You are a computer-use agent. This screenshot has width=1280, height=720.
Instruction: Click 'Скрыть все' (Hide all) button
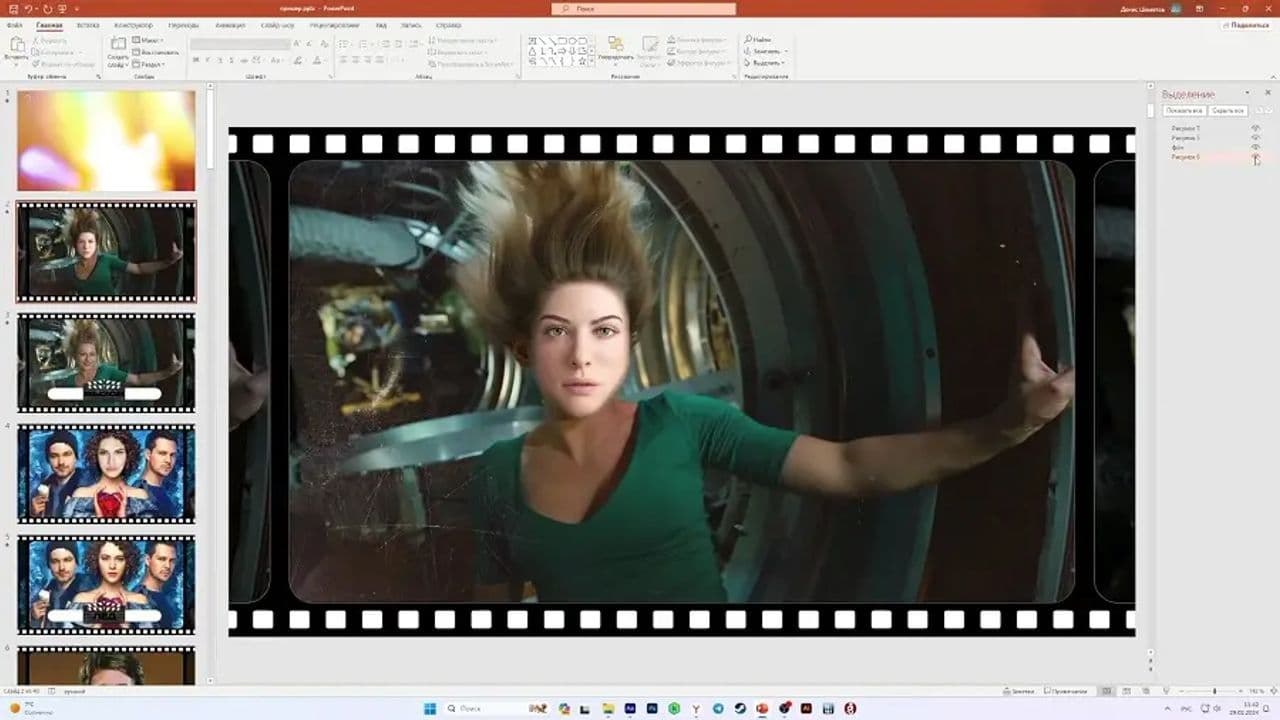click(1227, 111)
